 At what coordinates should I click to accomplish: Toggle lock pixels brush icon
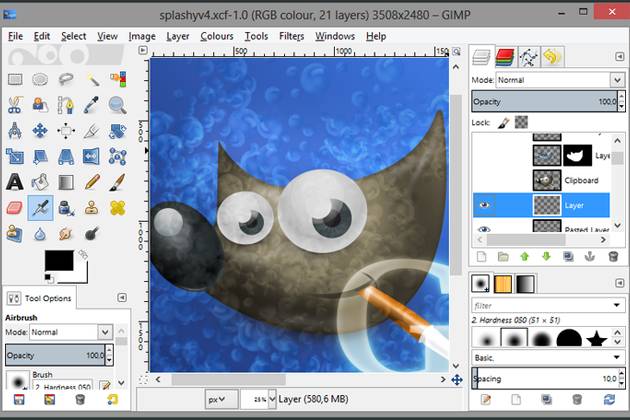pos(503,122)
